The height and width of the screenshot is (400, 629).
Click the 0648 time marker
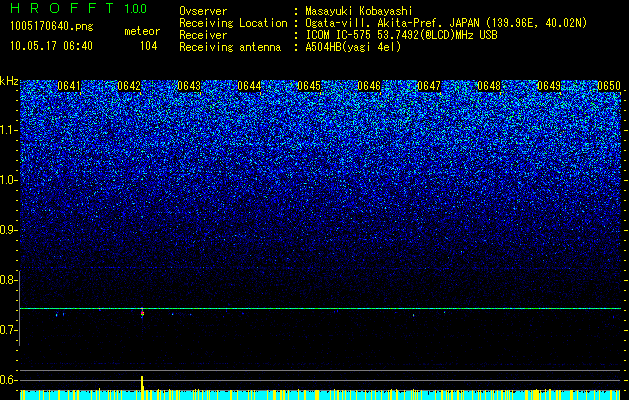click(x=489, y=86)
